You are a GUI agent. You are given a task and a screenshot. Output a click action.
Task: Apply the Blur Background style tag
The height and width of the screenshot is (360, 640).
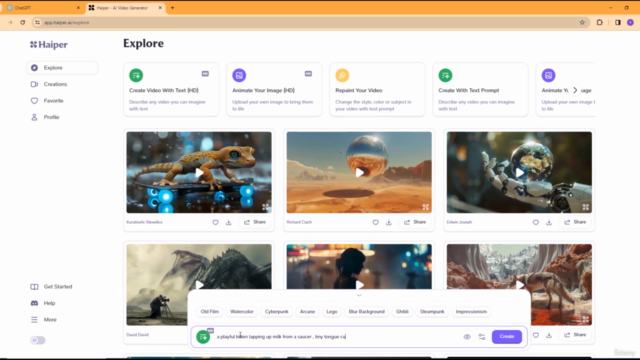pos(367,311)
